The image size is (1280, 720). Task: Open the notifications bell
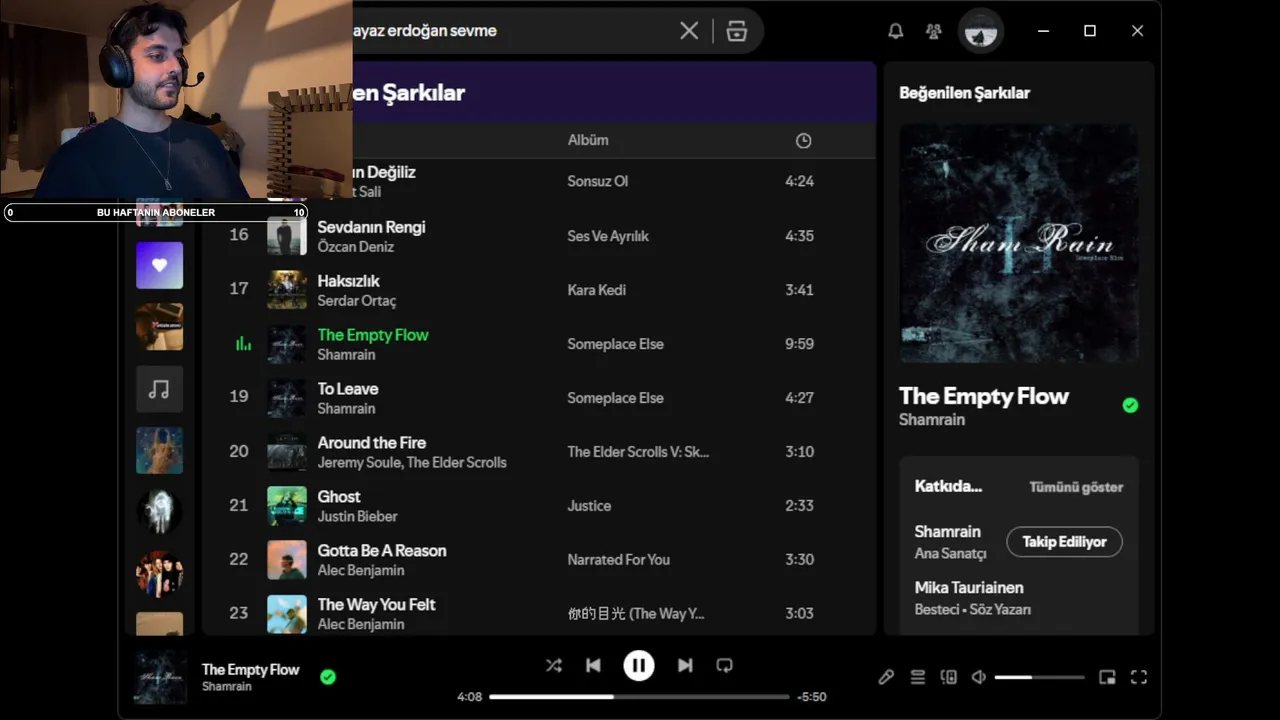coord(896,31)
